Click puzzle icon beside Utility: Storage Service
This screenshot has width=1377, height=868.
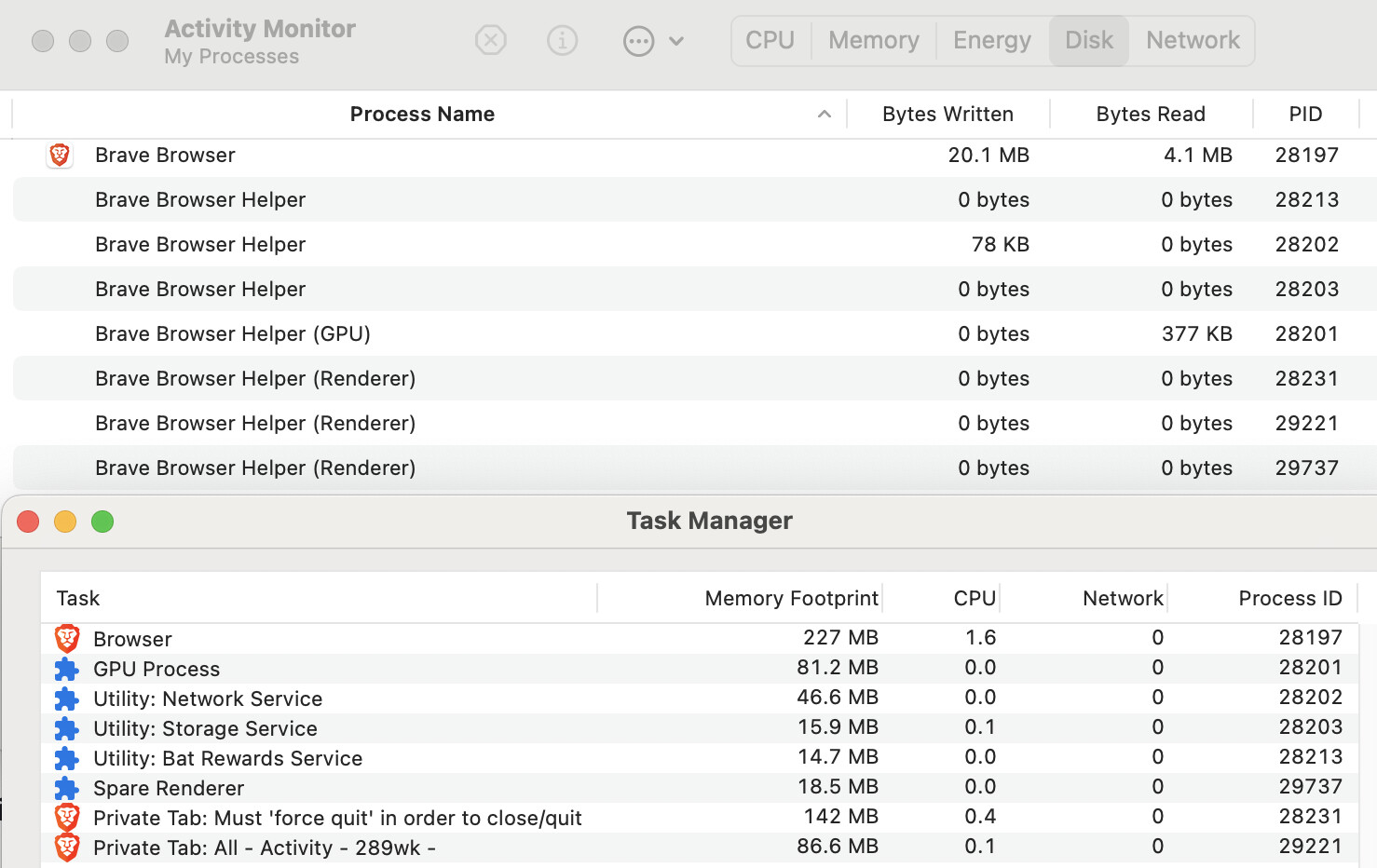pyautogui.click(x=66, y=728)
